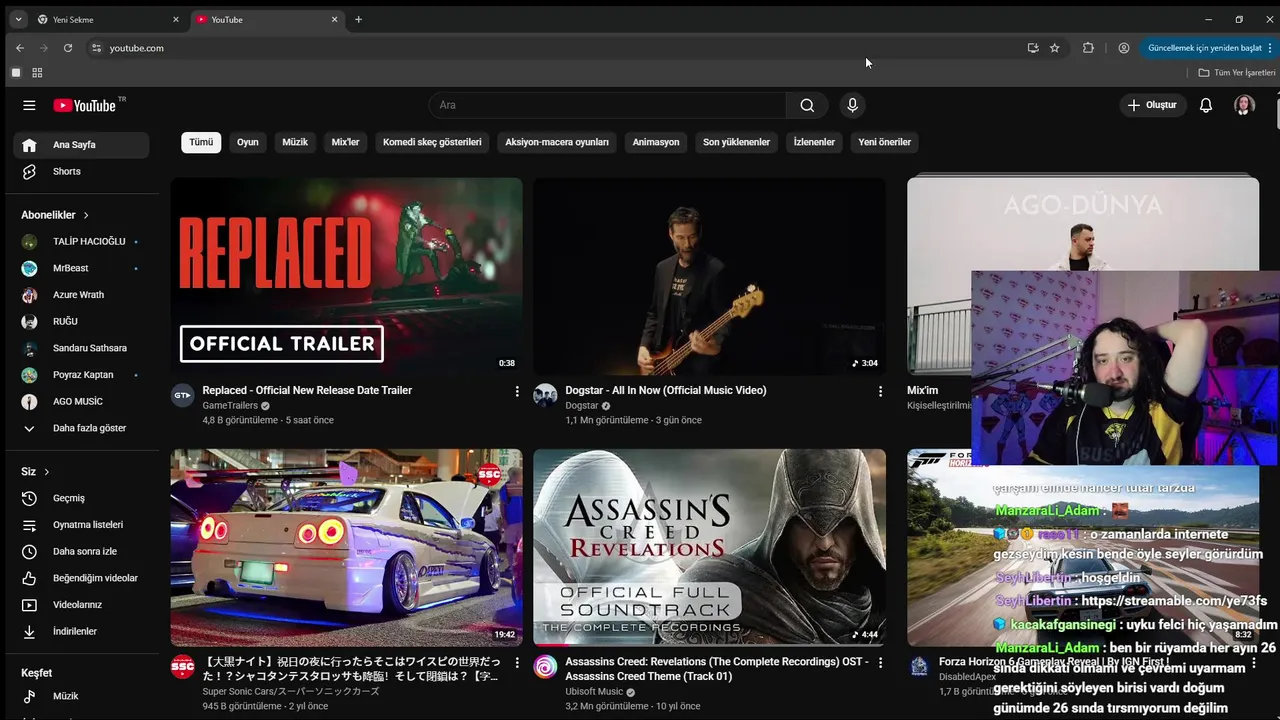Select the Animasyon filter chip
Screen dimensions: 1280x720
(656, 142)
